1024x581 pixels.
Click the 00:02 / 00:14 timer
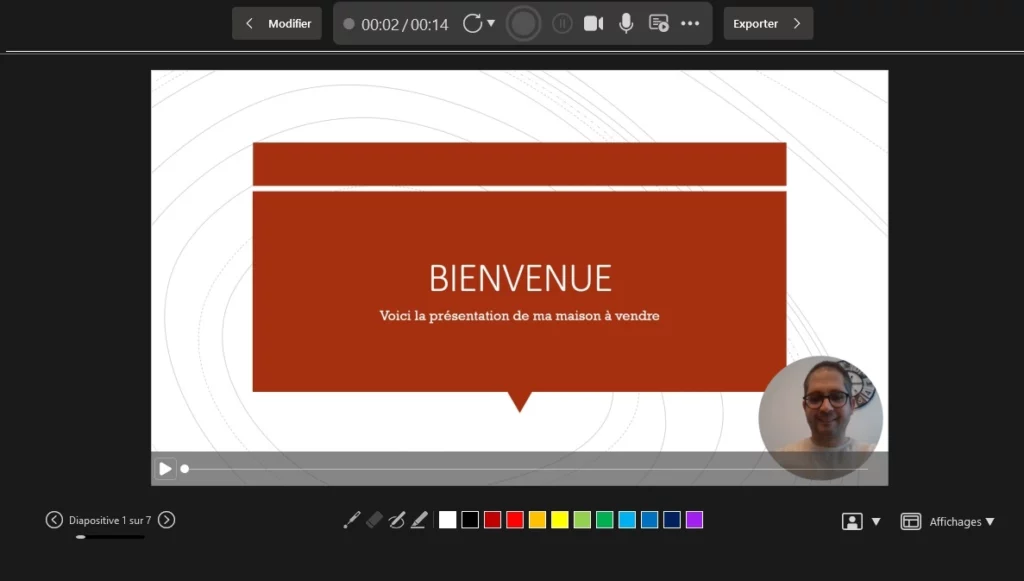pyautogui.click(x=404, y=24)
